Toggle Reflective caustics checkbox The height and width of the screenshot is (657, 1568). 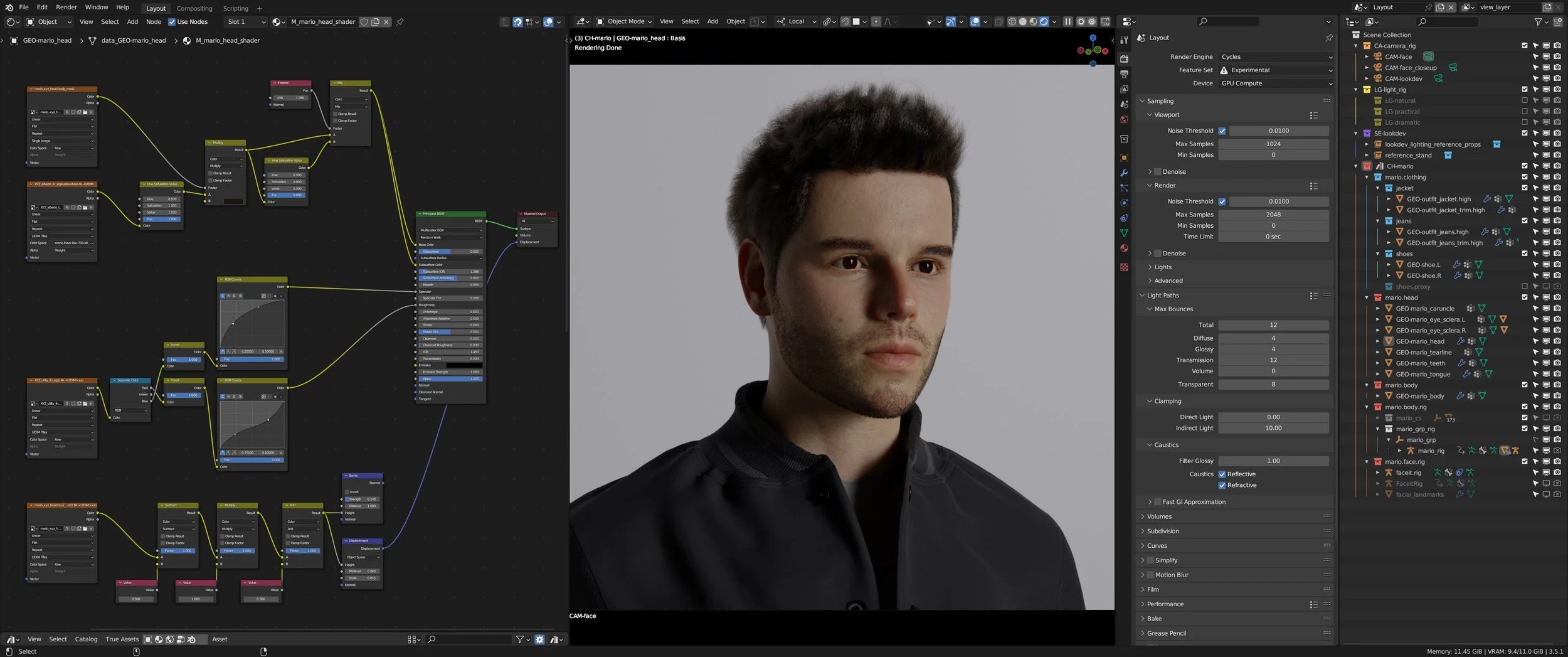[x=1222, y=474]
